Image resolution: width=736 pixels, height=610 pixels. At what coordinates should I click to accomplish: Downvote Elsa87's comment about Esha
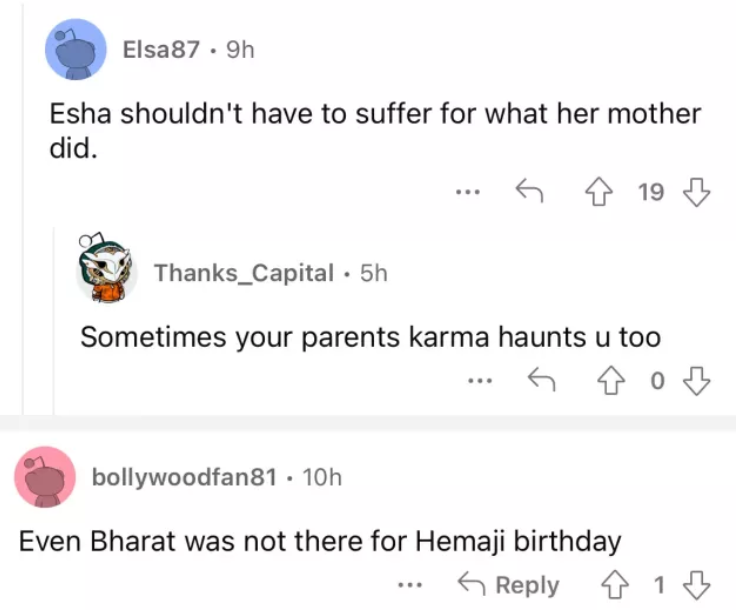(697, 191)
